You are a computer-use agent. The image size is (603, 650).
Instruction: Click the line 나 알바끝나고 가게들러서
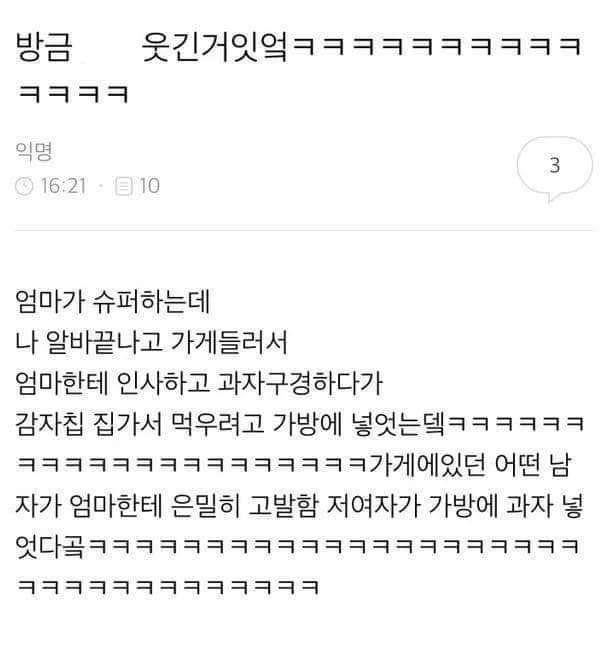coord(151,342)
